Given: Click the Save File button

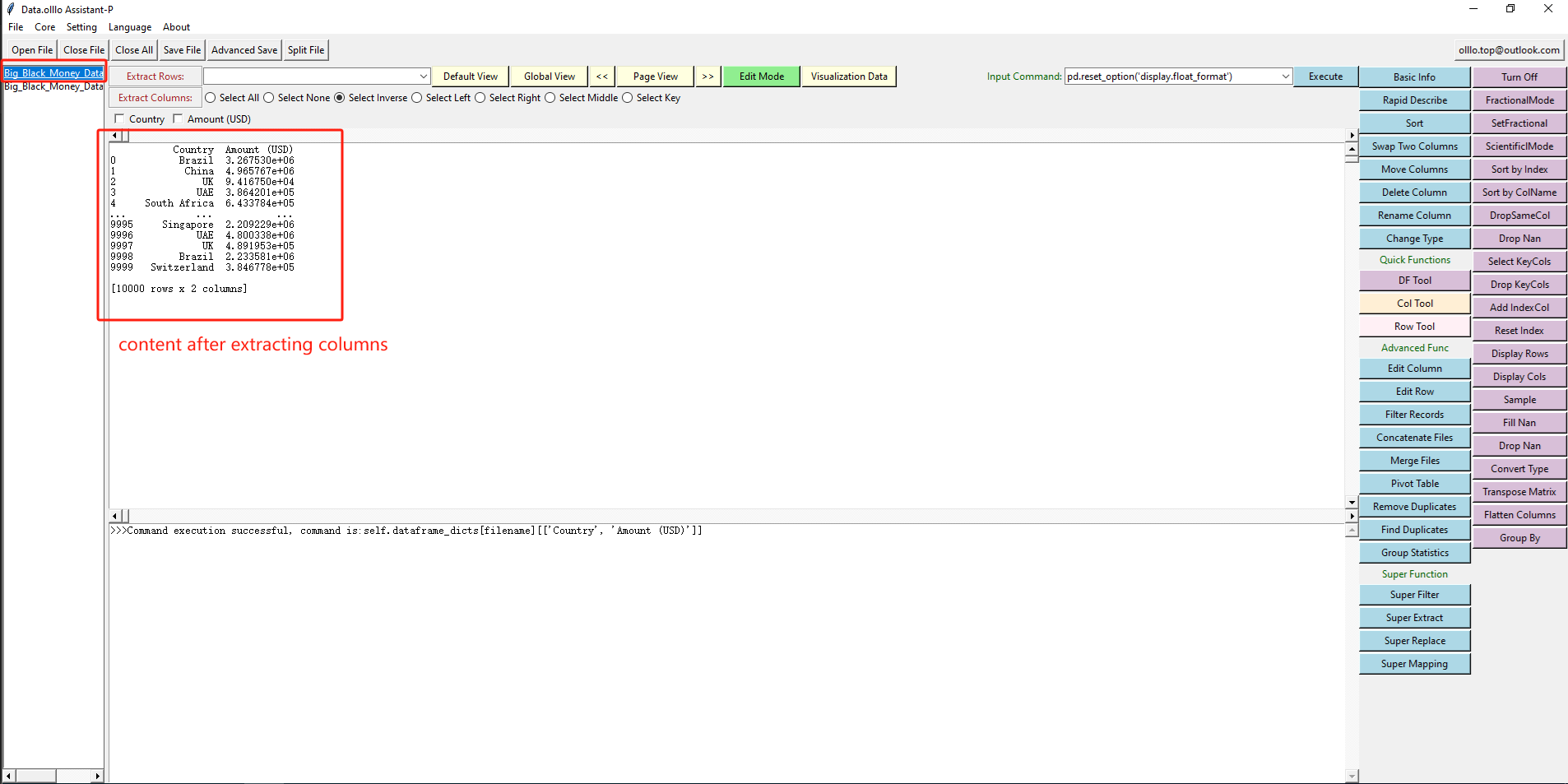Looking at the screenshot, I should [x=182, y=50].
